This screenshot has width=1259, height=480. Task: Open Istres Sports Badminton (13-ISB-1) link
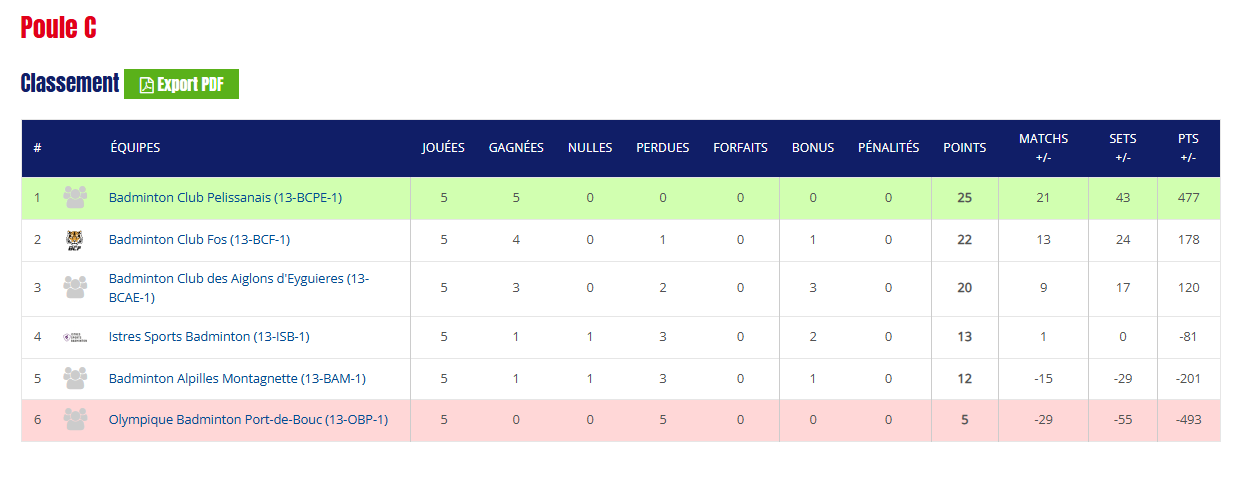point(209,337)
